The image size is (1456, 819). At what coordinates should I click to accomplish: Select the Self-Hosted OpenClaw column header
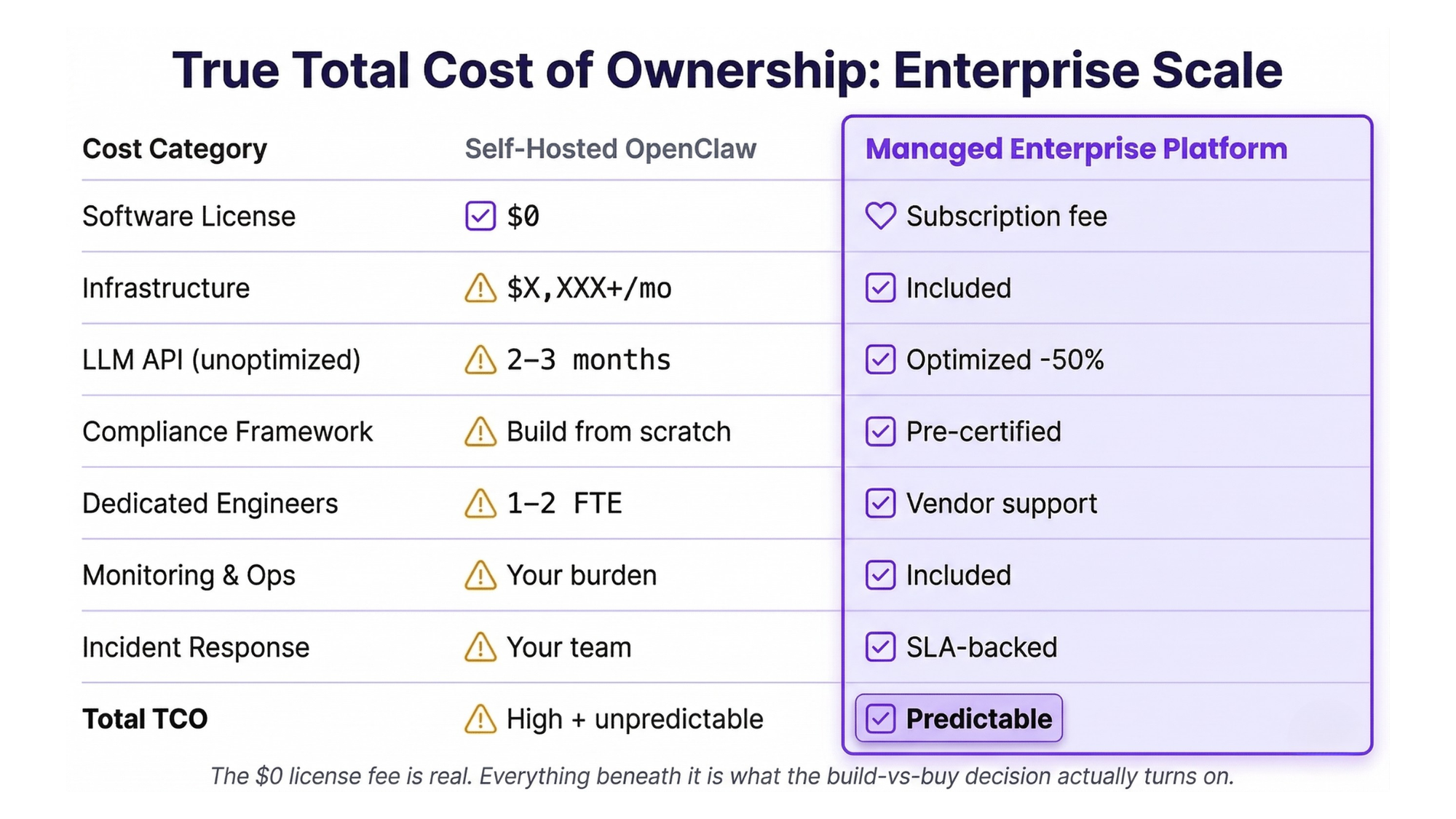[x=610, y=149]
